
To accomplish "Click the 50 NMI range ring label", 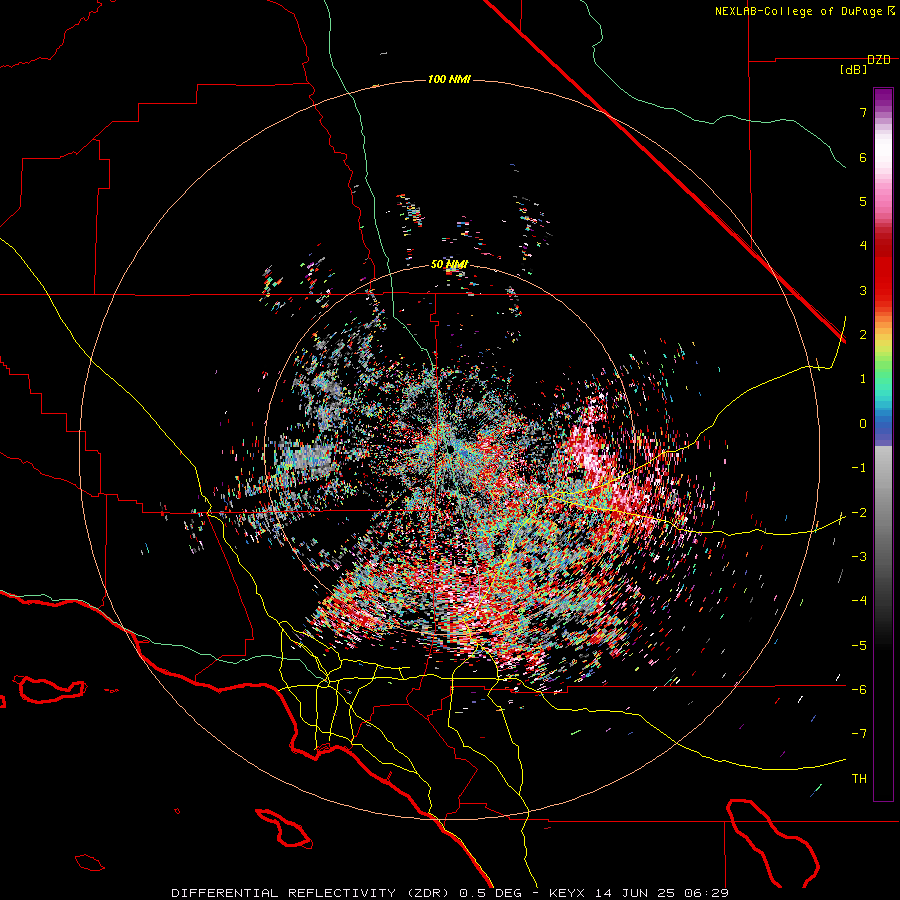I will [x=449, y=265].
